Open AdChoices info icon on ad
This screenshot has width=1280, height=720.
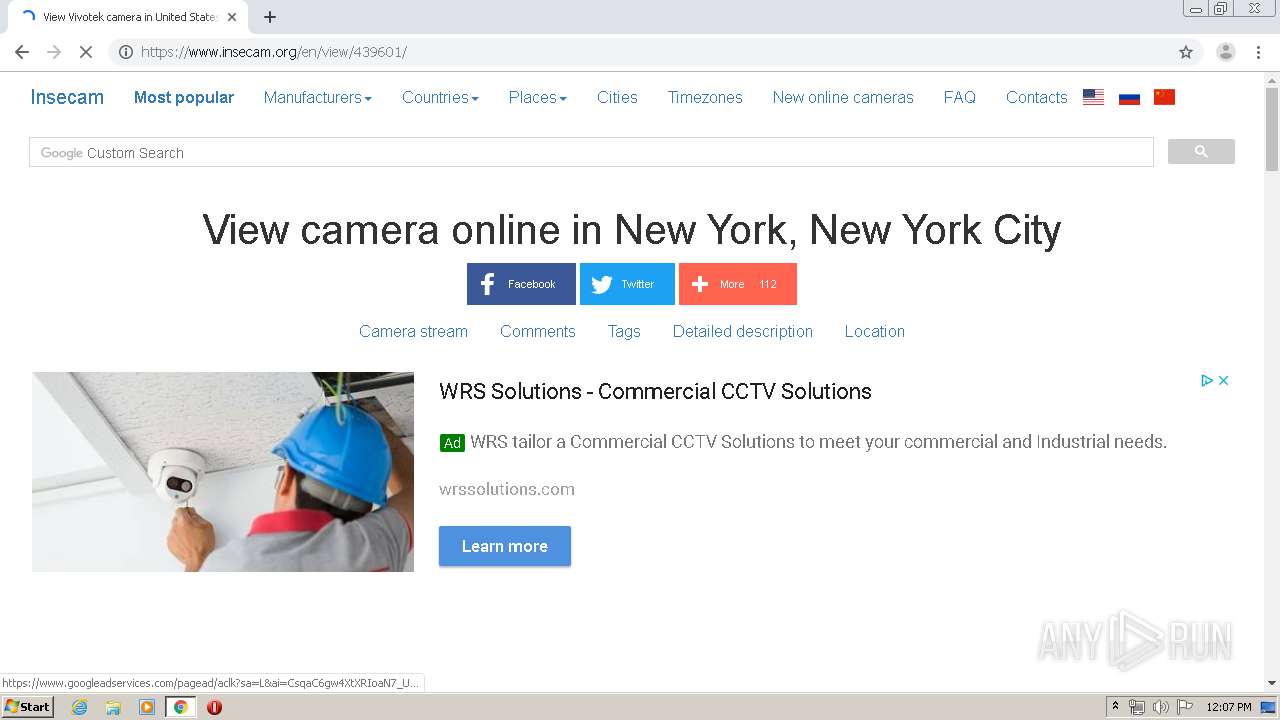(1207, 380)
